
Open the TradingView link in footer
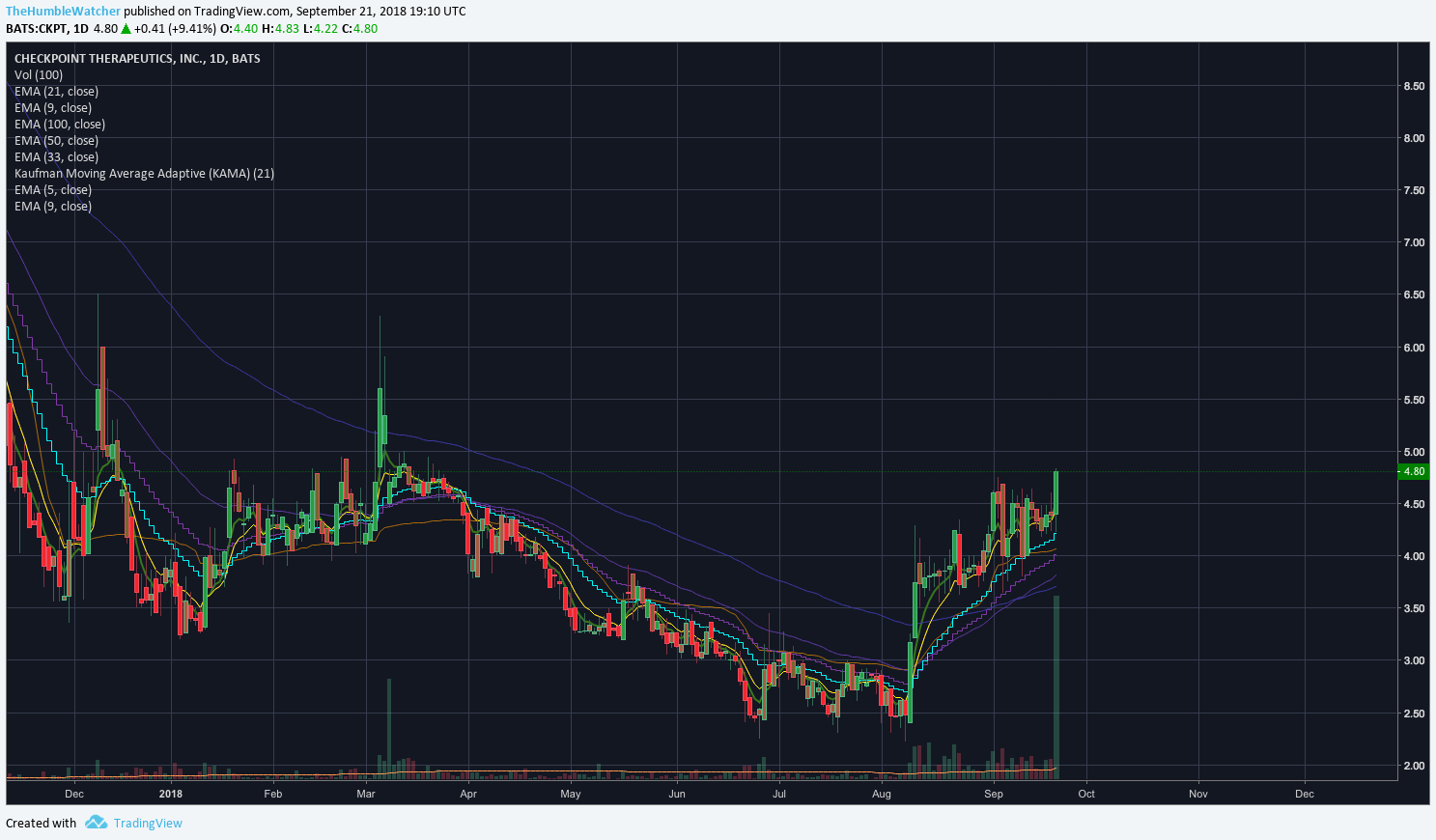(x=148, y=824)
